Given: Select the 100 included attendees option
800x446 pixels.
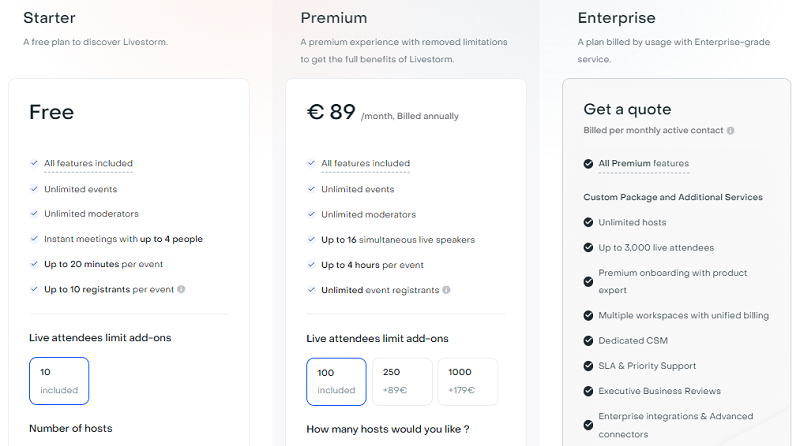Looking at the screenshot, I should [x=336, y=382].
